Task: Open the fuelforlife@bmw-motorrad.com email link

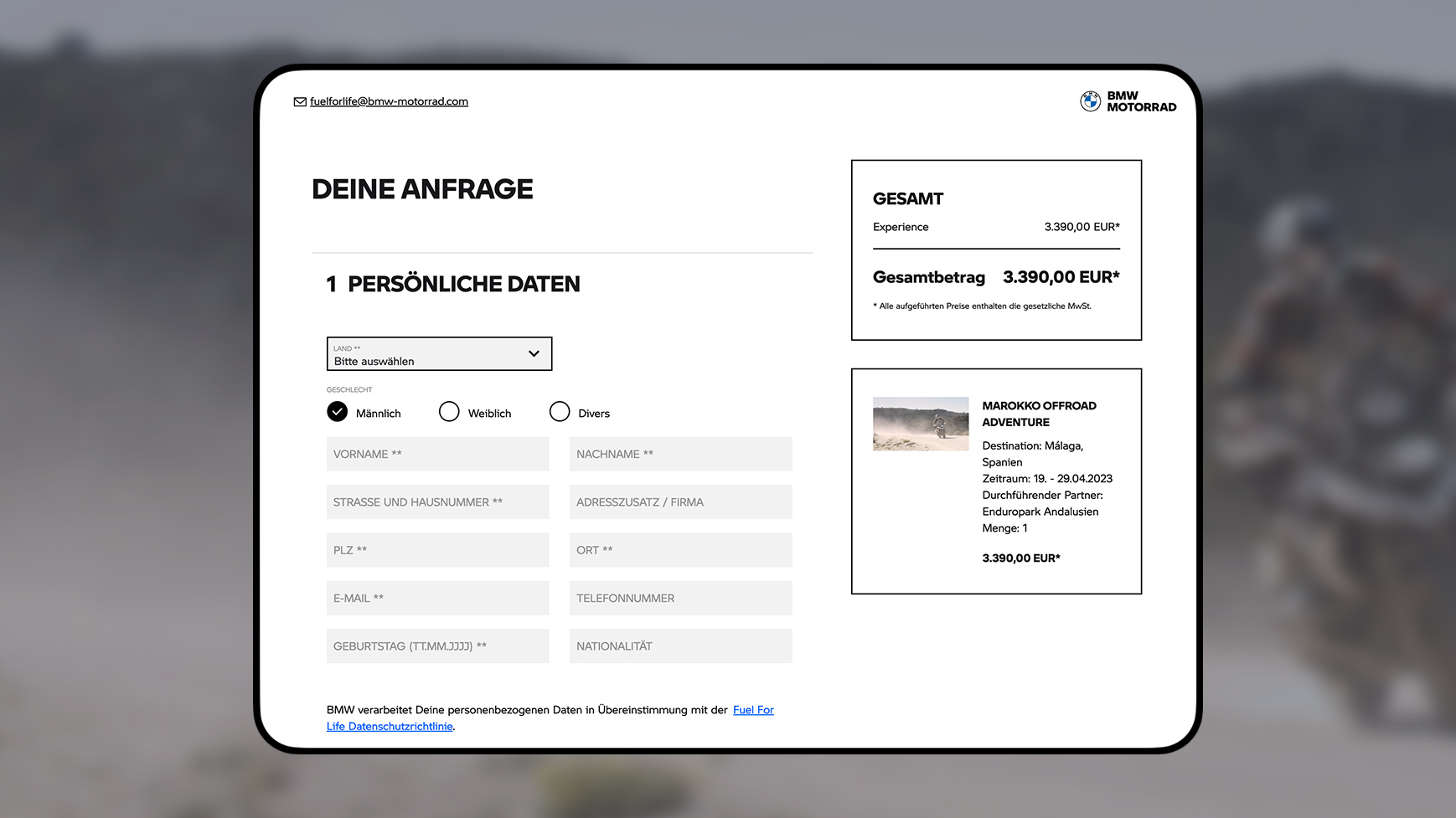Action: point(389,101)
